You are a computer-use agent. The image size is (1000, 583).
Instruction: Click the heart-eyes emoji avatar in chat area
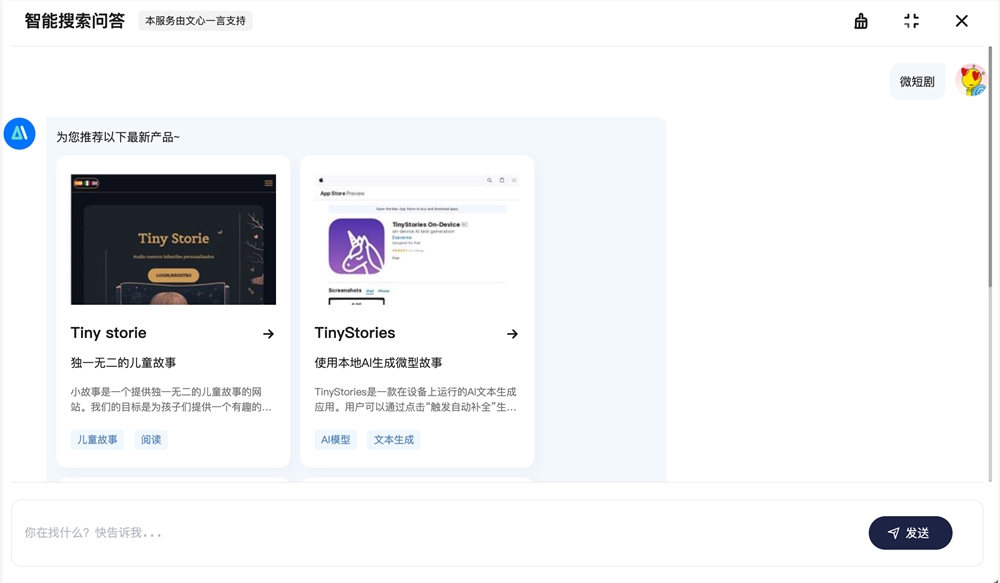pyautogui.click(x=972, y=80)
